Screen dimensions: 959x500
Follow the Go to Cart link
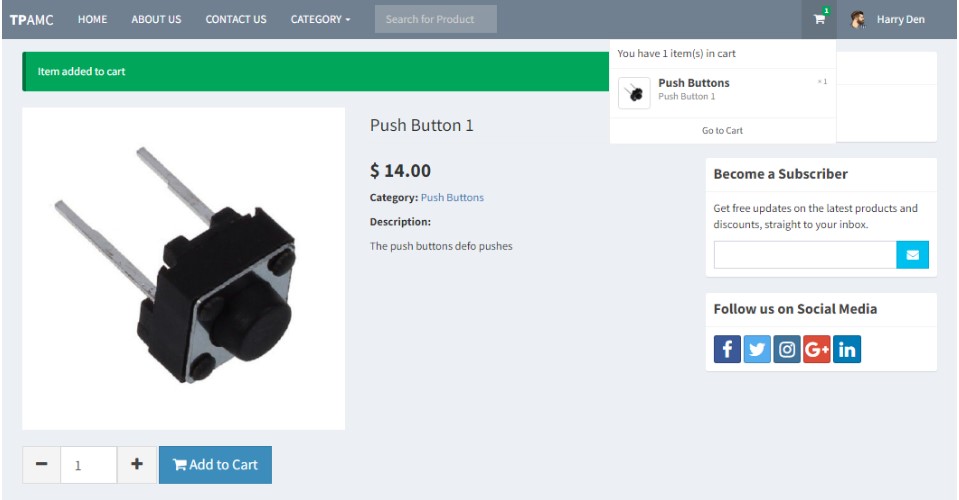pyautogui.click(x=722, y=130)
